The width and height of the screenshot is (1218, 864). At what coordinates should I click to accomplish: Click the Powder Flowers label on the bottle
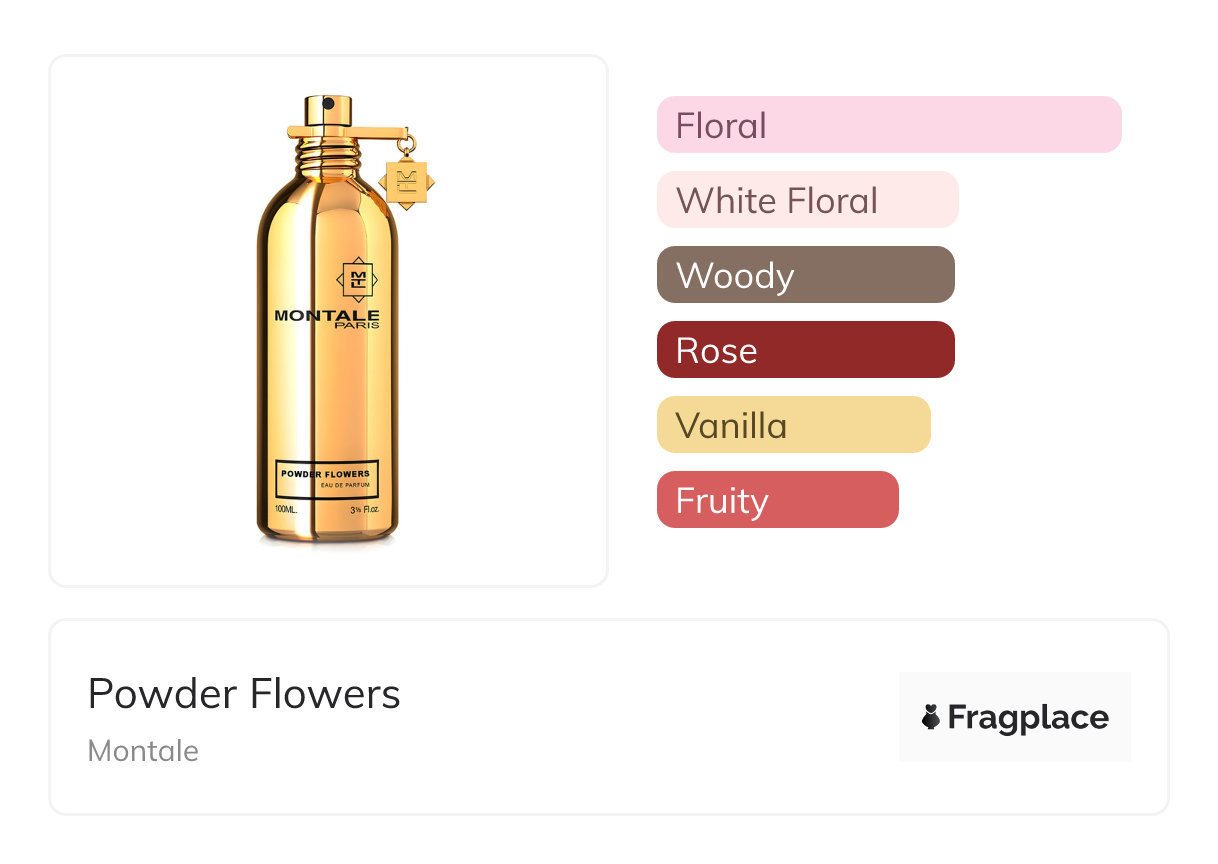pyautogui.click(x=325, y=473)
